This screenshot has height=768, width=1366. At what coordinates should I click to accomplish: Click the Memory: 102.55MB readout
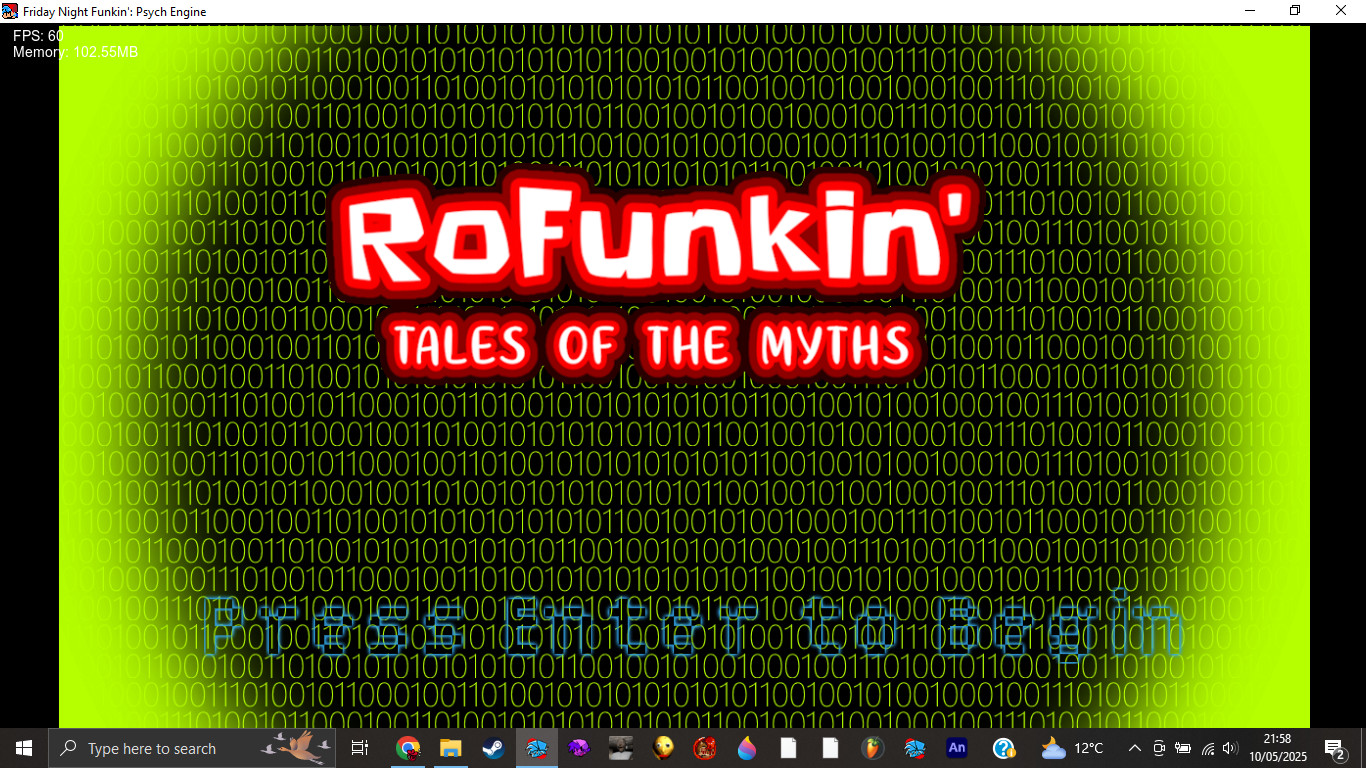[75, 52]
